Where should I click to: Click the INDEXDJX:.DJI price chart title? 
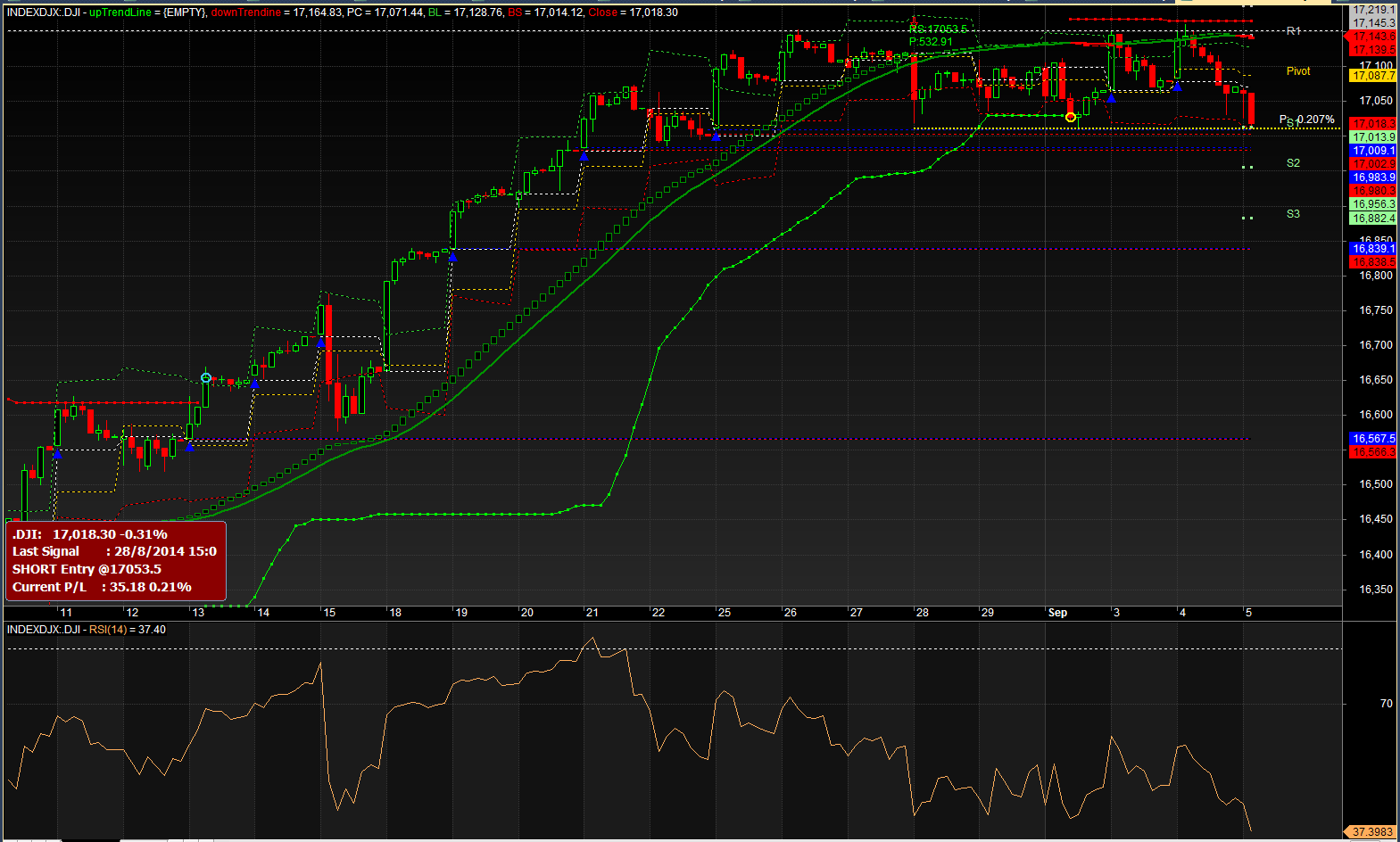point(44,12)
